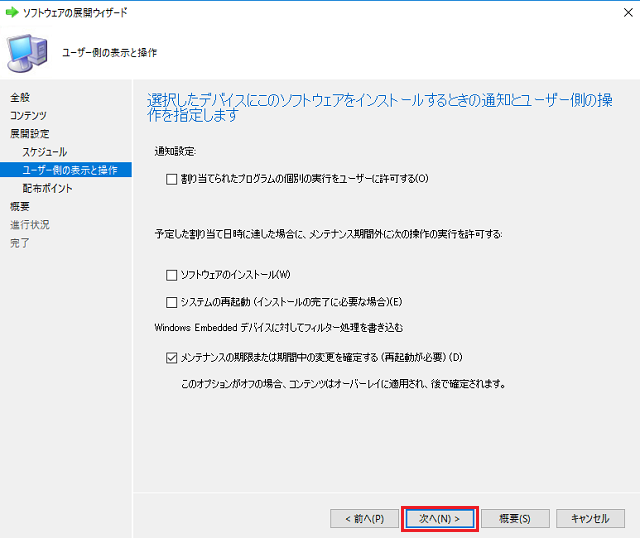
Task: Click the green arrow wizard title icon
Action: pos(12,12)
